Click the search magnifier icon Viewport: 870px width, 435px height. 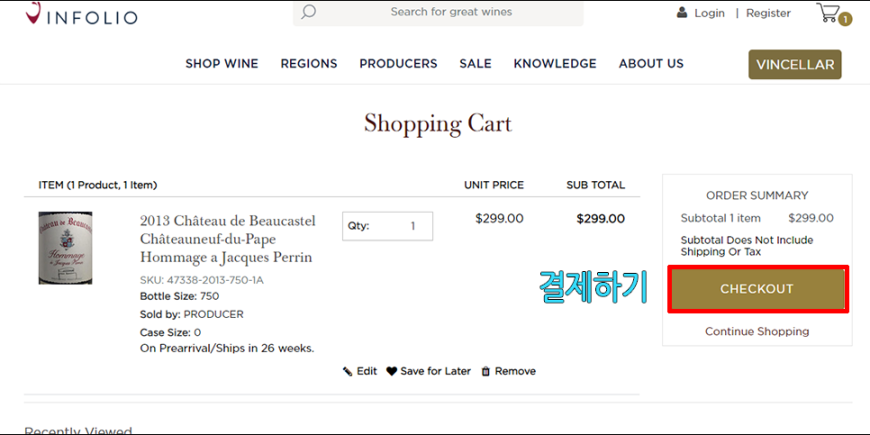[308, 12]
